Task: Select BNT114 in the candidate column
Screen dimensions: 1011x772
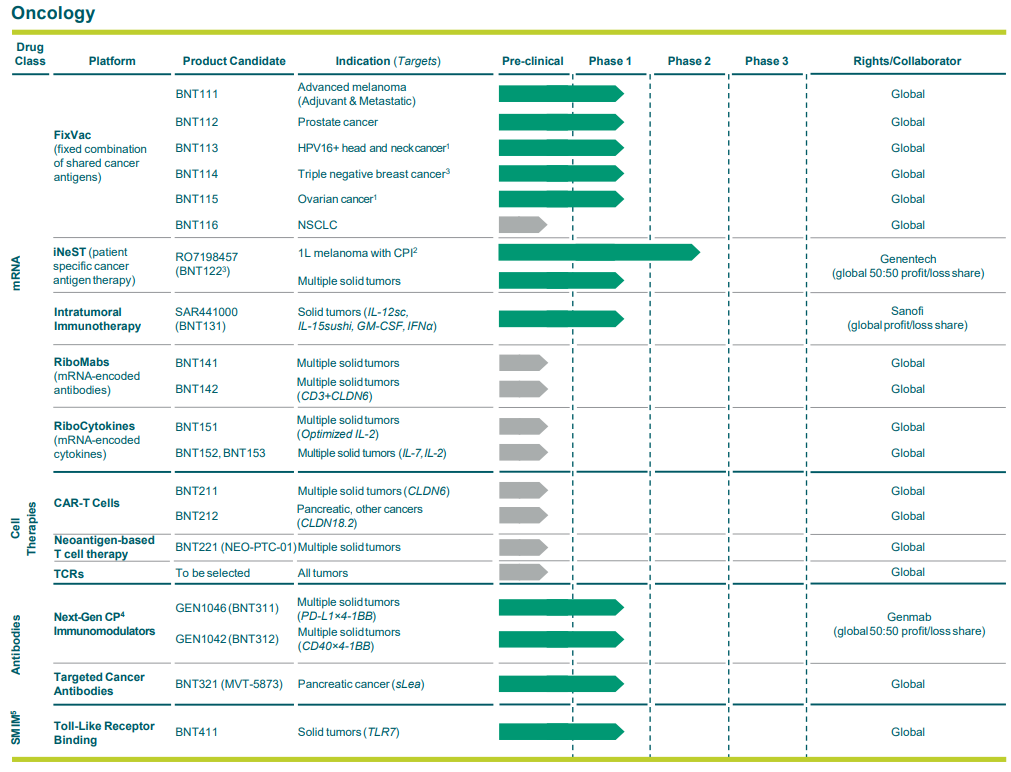Action: 197,174
